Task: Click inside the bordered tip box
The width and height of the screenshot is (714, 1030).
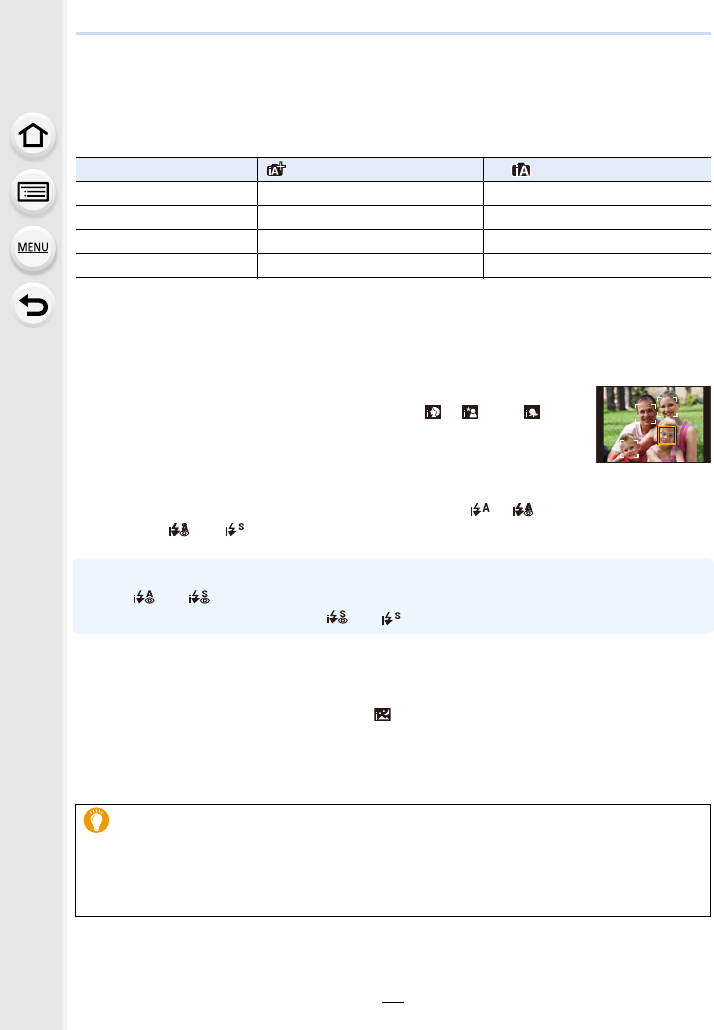Action: [x=393, y=861]
